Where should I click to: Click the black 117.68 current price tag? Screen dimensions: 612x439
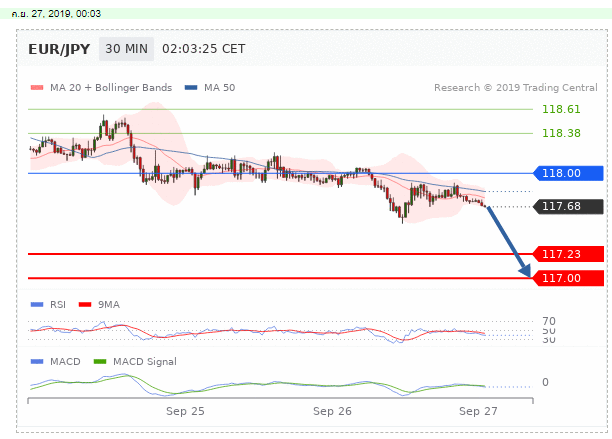pyautogui.click(x=568, y=206)
